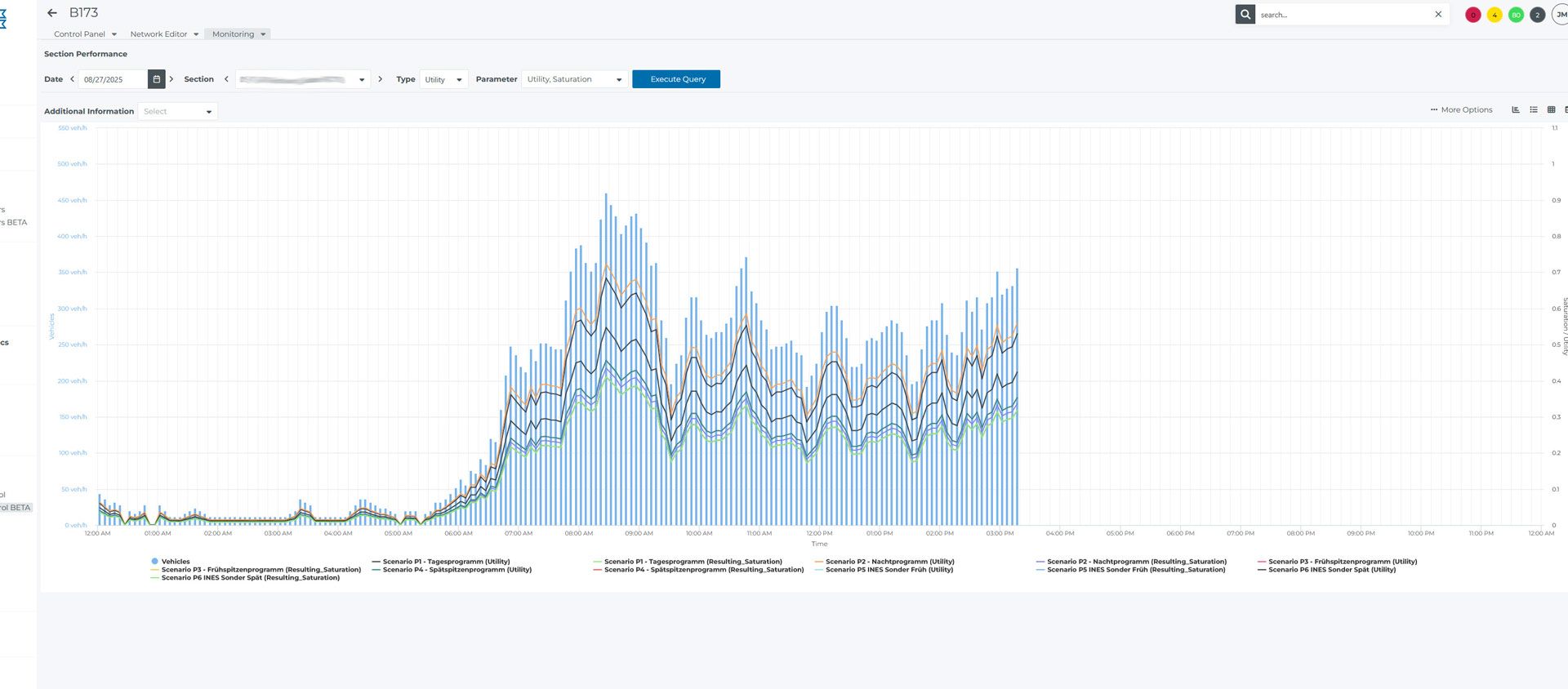The height and width of the screenshot is (689, 1568).
Task: Click the search magnifier icon
Action: coord(1245,15)
